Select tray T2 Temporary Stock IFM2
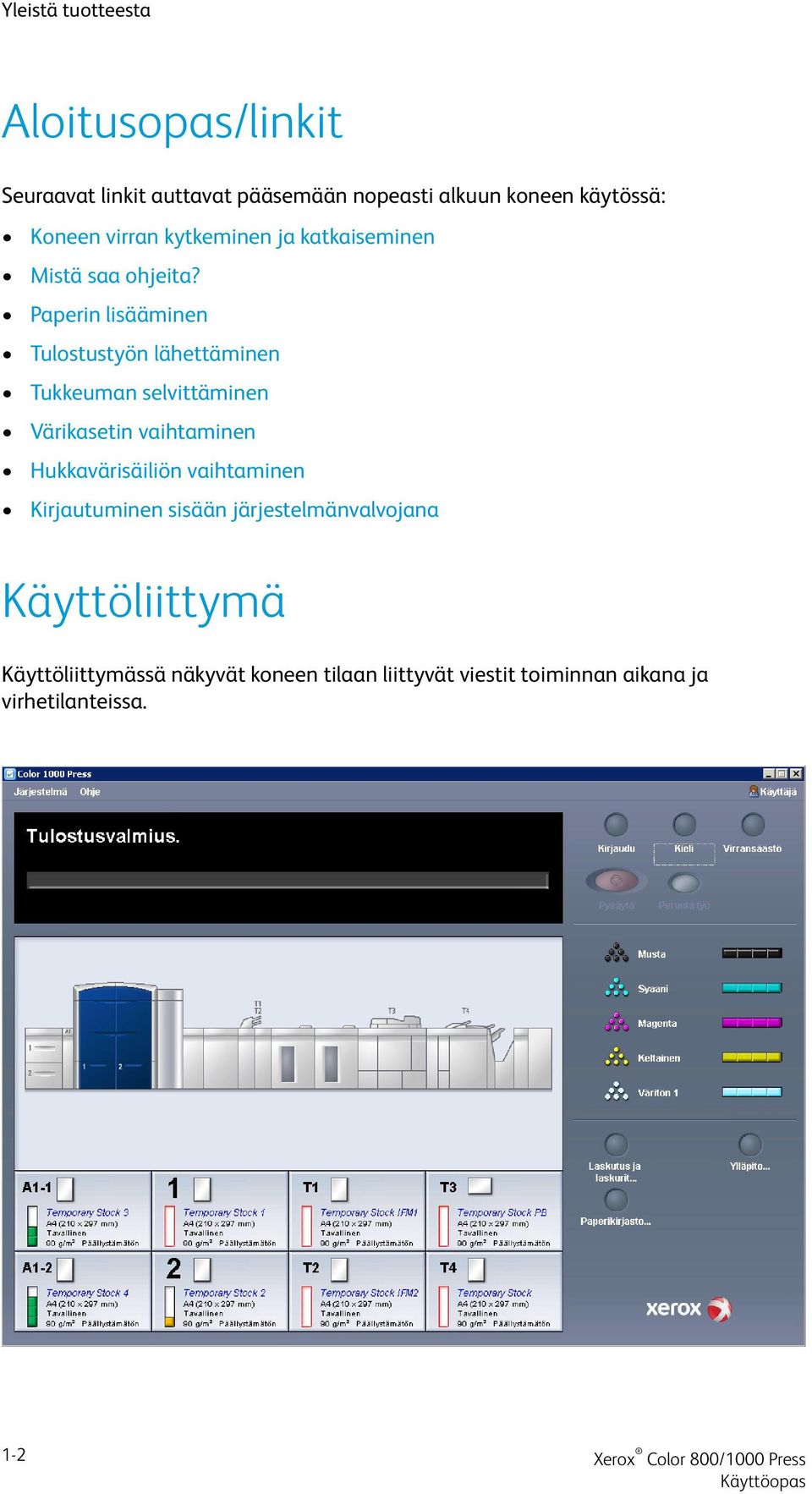Screen dimensions: 812x1494 [x=357, y=1292]
